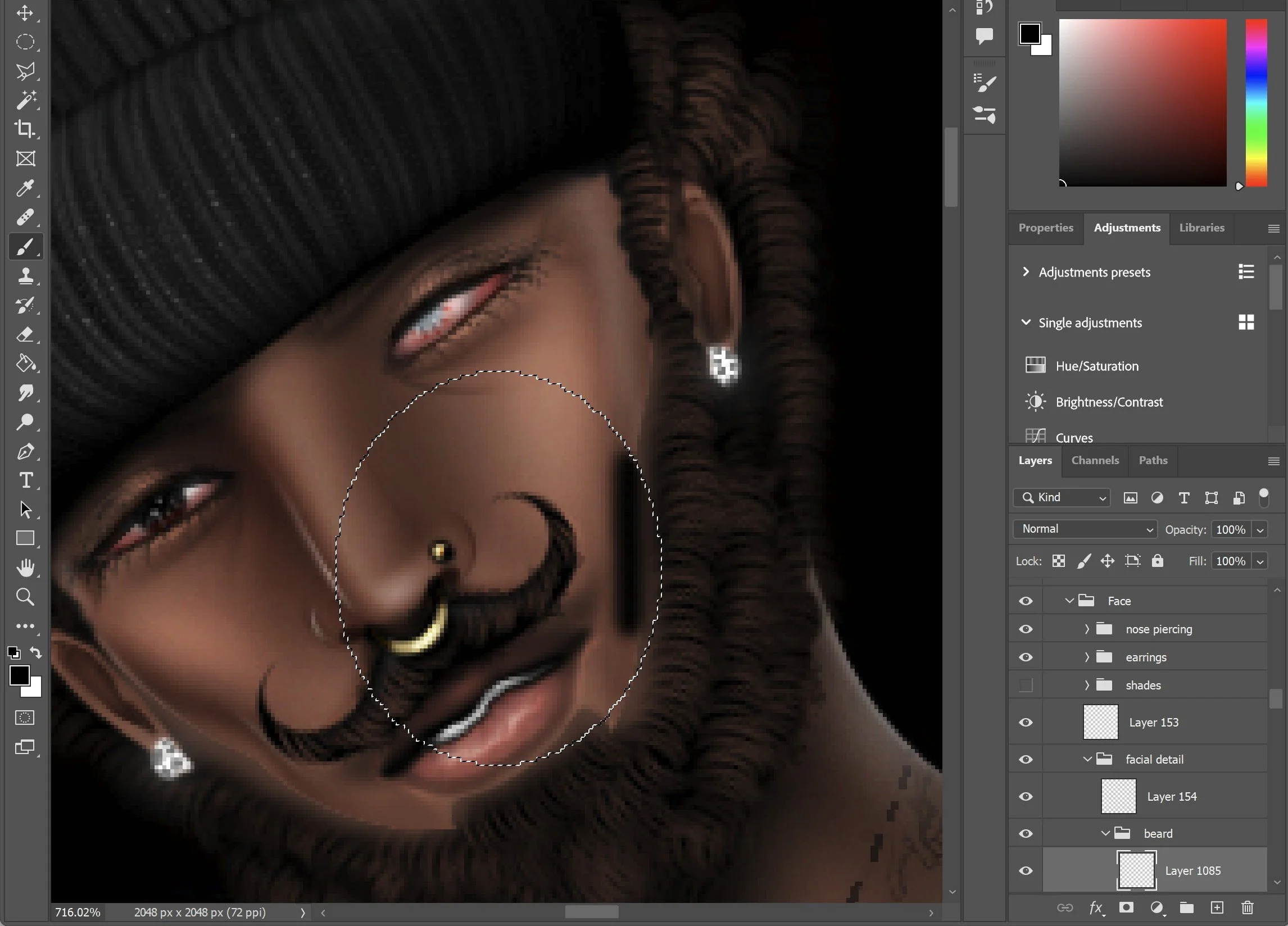
Task: Add a Hue/Saturation adjustment
Action: (1096, 366)
